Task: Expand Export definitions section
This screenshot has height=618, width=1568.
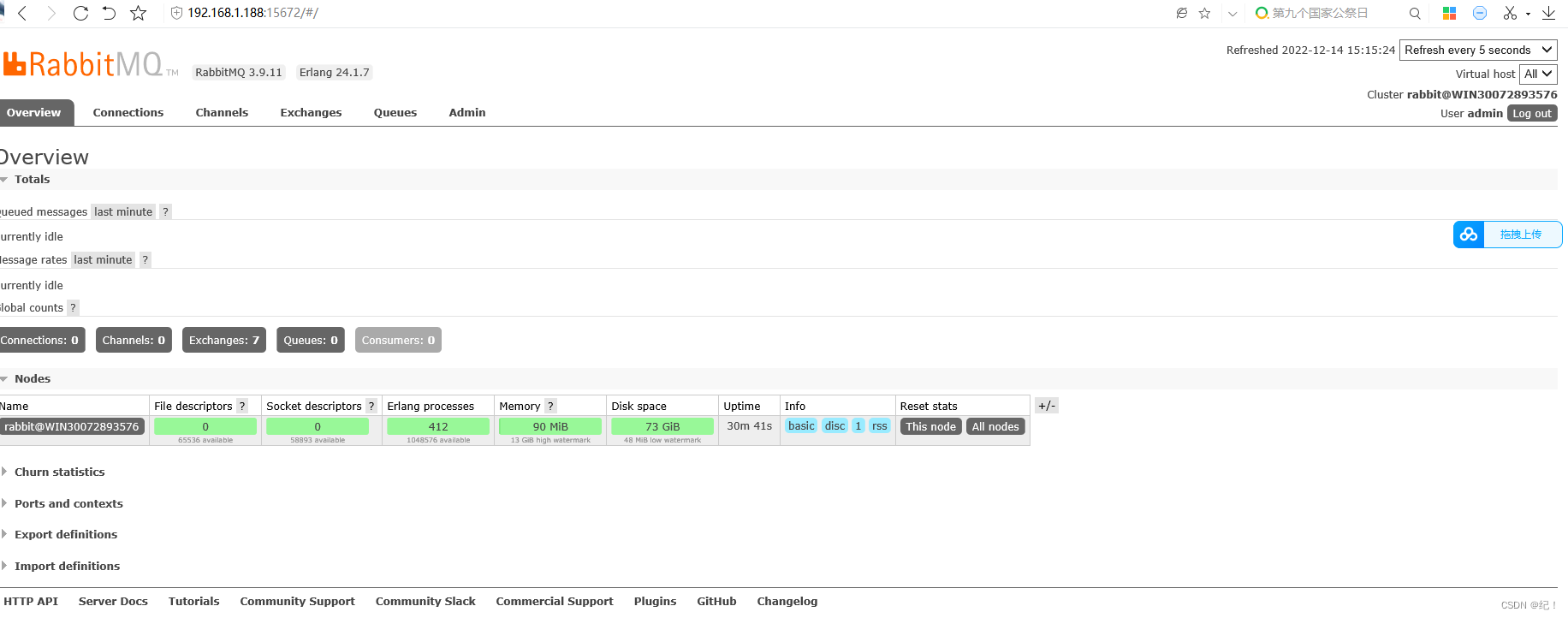Action: click(66, 534)
